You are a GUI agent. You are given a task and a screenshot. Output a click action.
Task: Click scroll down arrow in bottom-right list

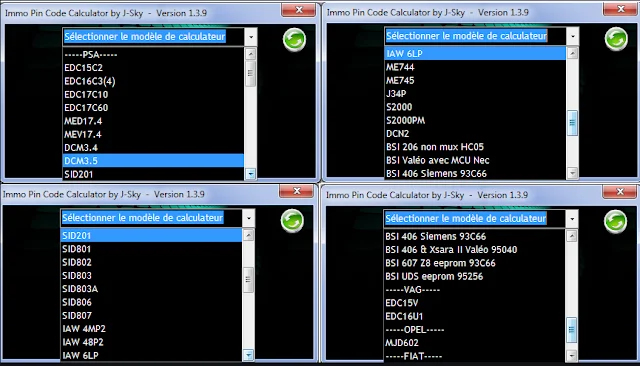pos(571,356)
